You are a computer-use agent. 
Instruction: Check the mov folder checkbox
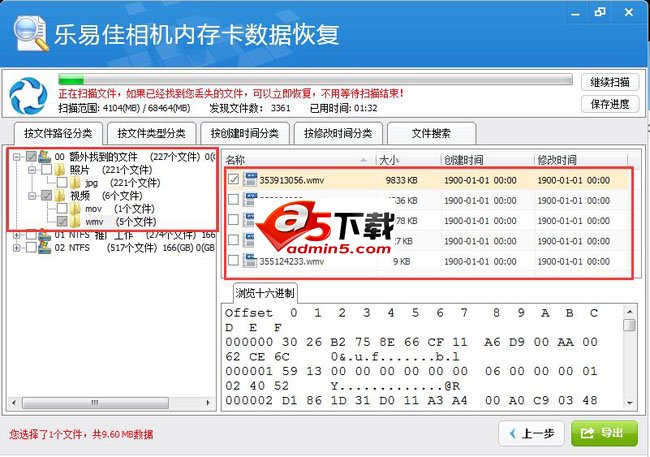click(x=62, y=208)
